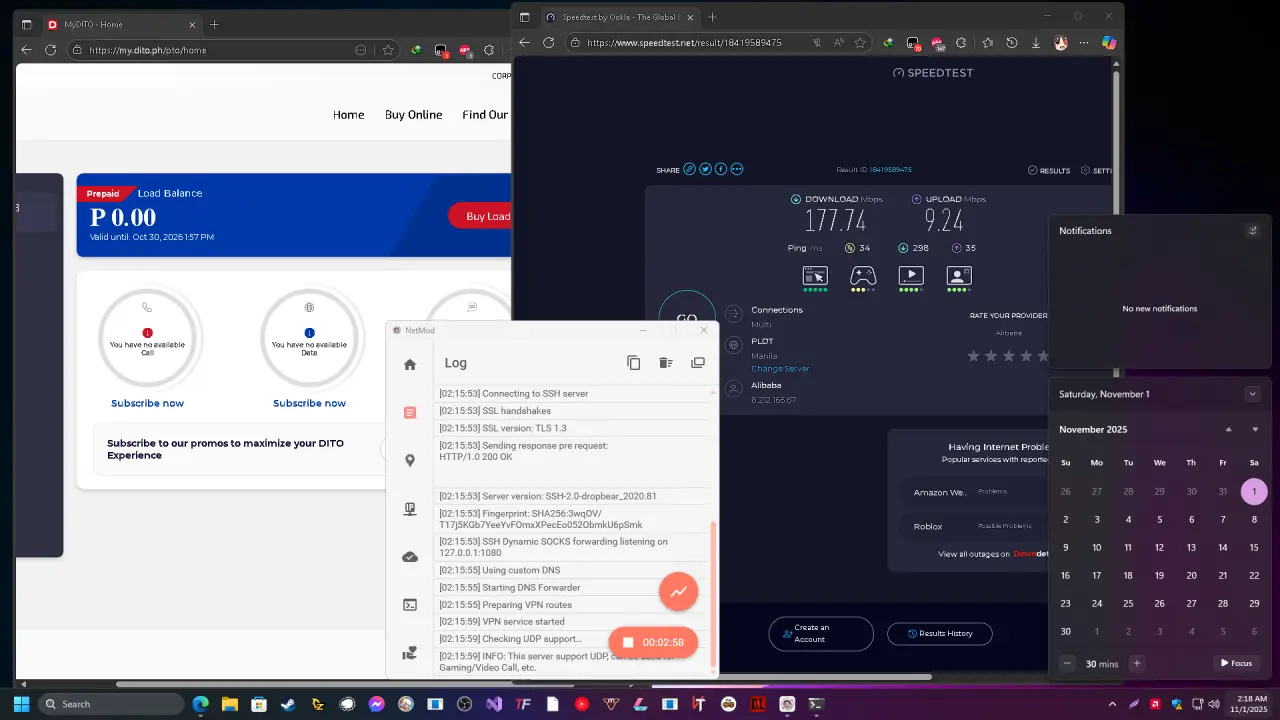Open the NetMod orange graph floating button
This screenshot has width=1280, height=720.
(678, 591)
